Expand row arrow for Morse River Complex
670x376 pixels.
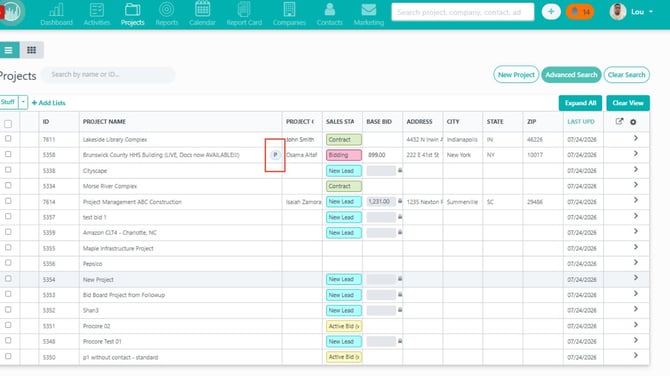click(x=636, y=185)
